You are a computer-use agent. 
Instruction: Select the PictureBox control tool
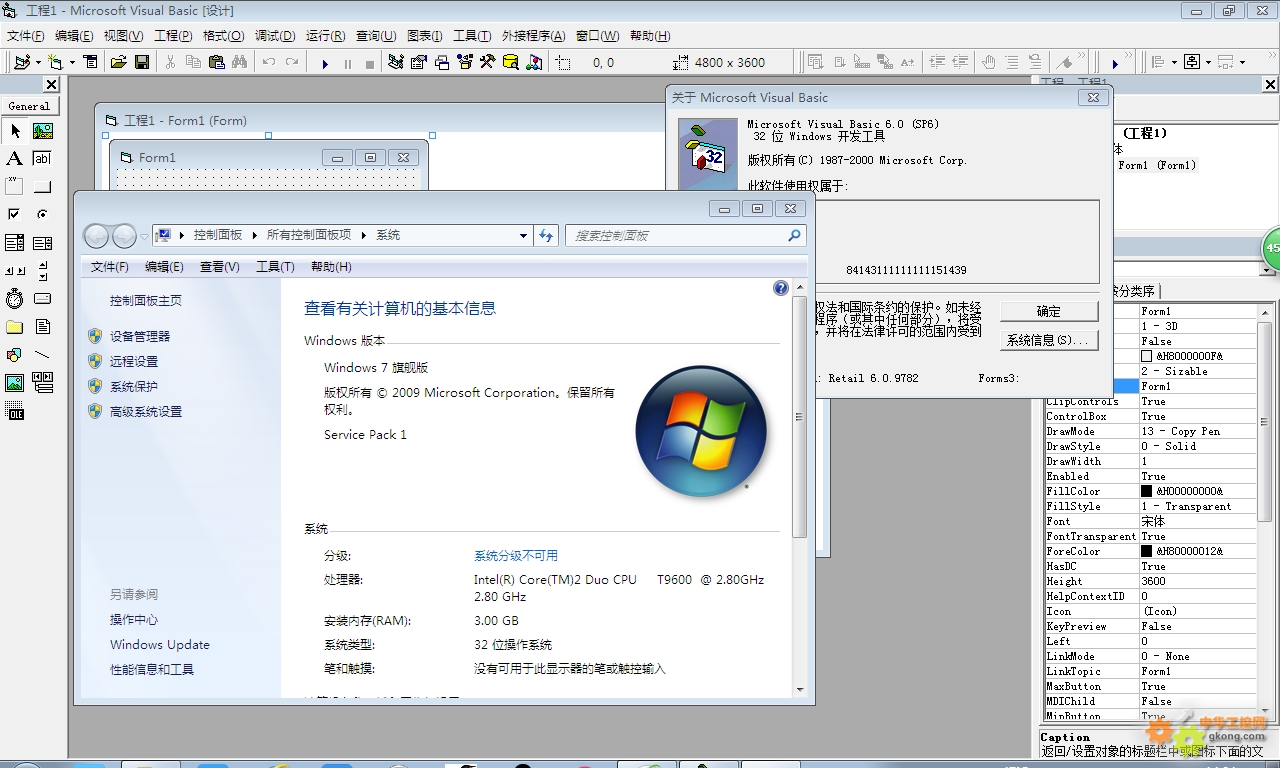(43, 131)
